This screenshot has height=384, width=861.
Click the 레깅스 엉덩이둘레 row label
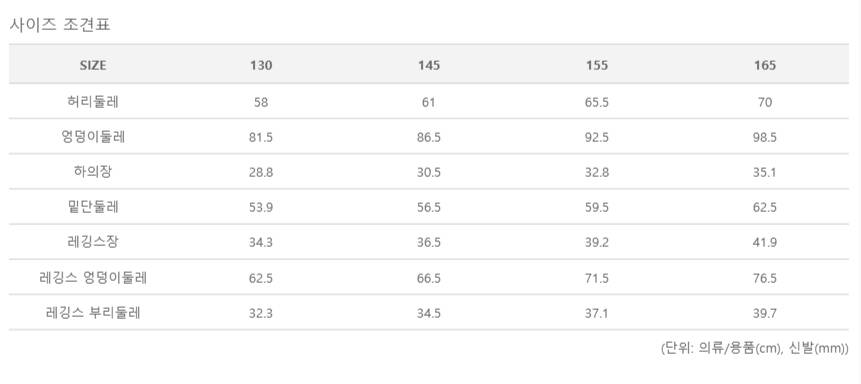pos(93,278)
